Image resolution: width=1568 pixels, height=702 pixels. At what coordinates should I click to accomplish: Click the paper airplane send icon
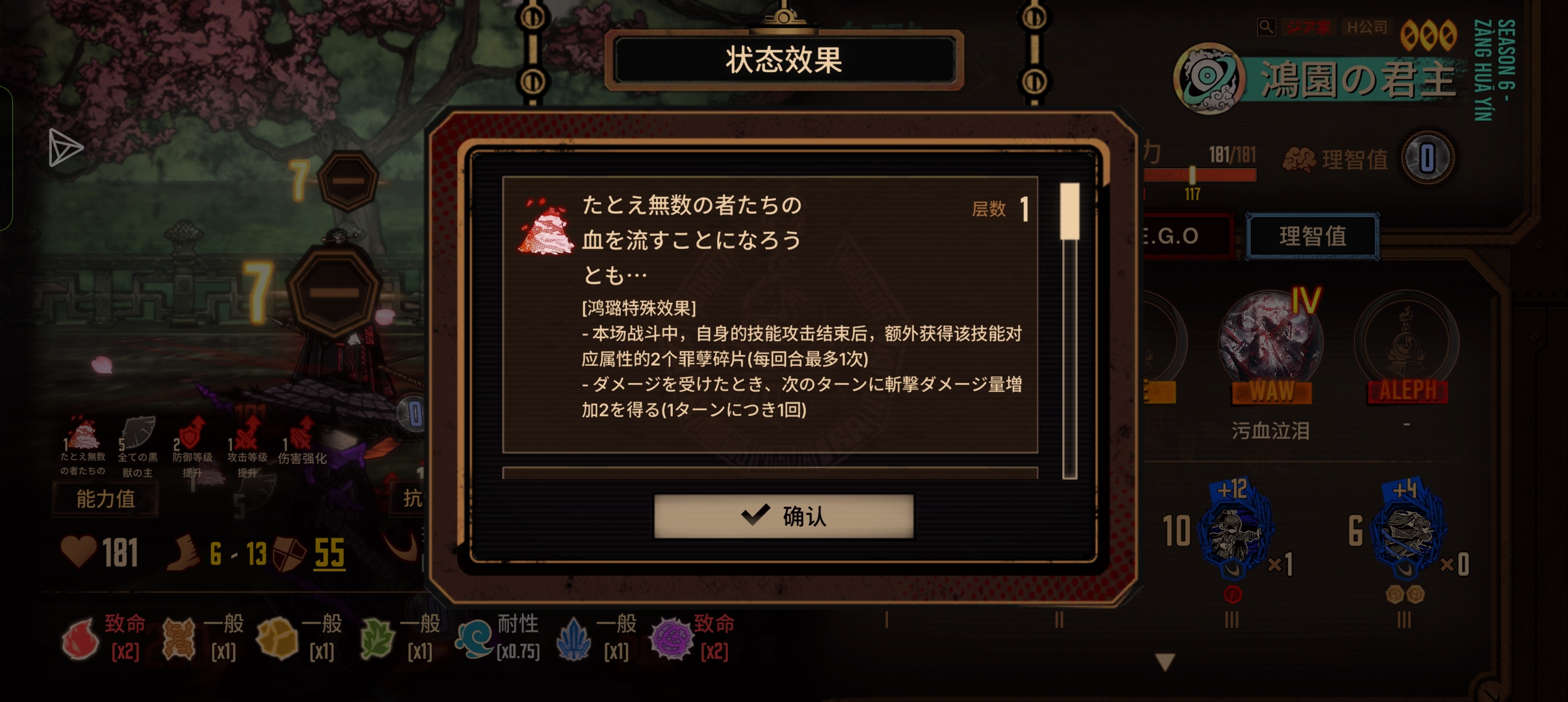[x=66, y=148]
